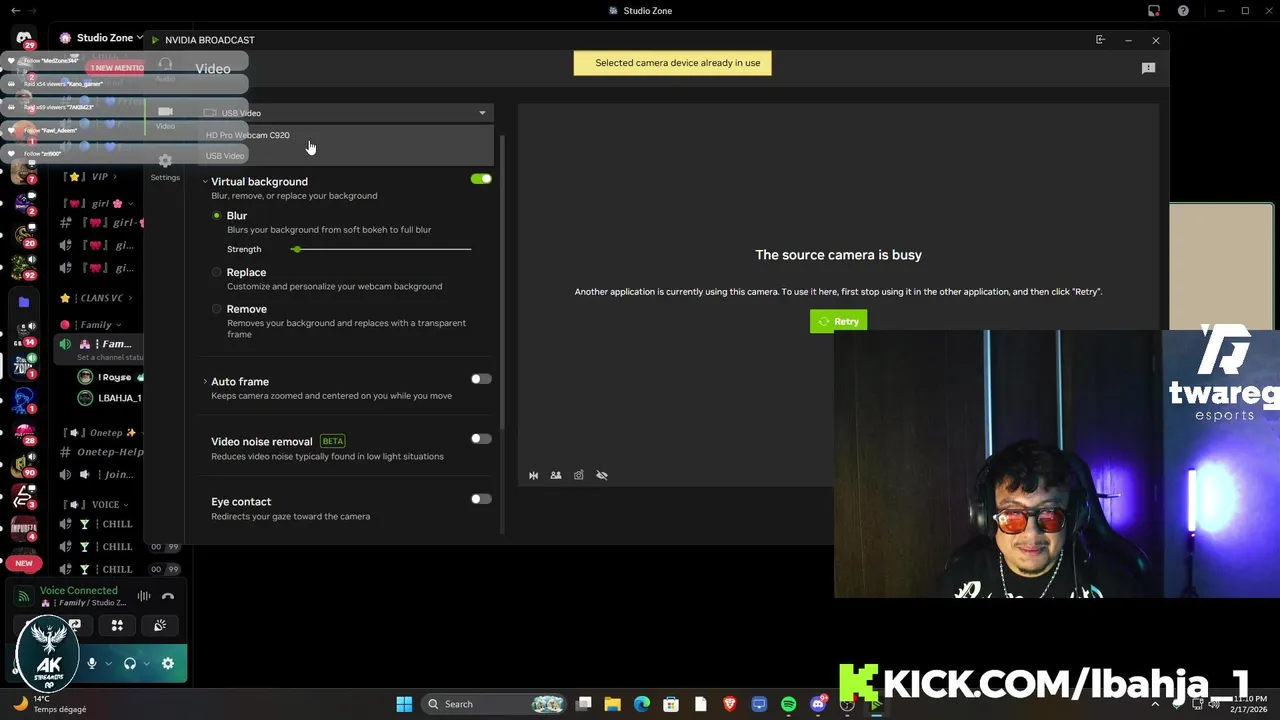Click the mirror/flip preview icon
1280x720 pixels.
pos(534,475)
